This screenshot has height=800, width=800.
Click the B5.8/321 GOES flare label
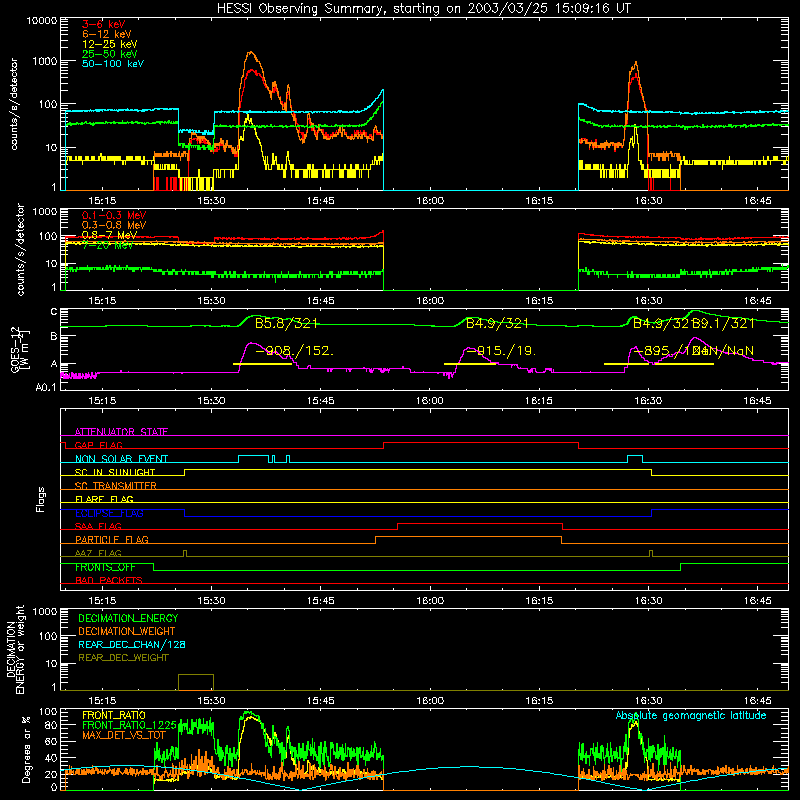(x=286, y=323)
